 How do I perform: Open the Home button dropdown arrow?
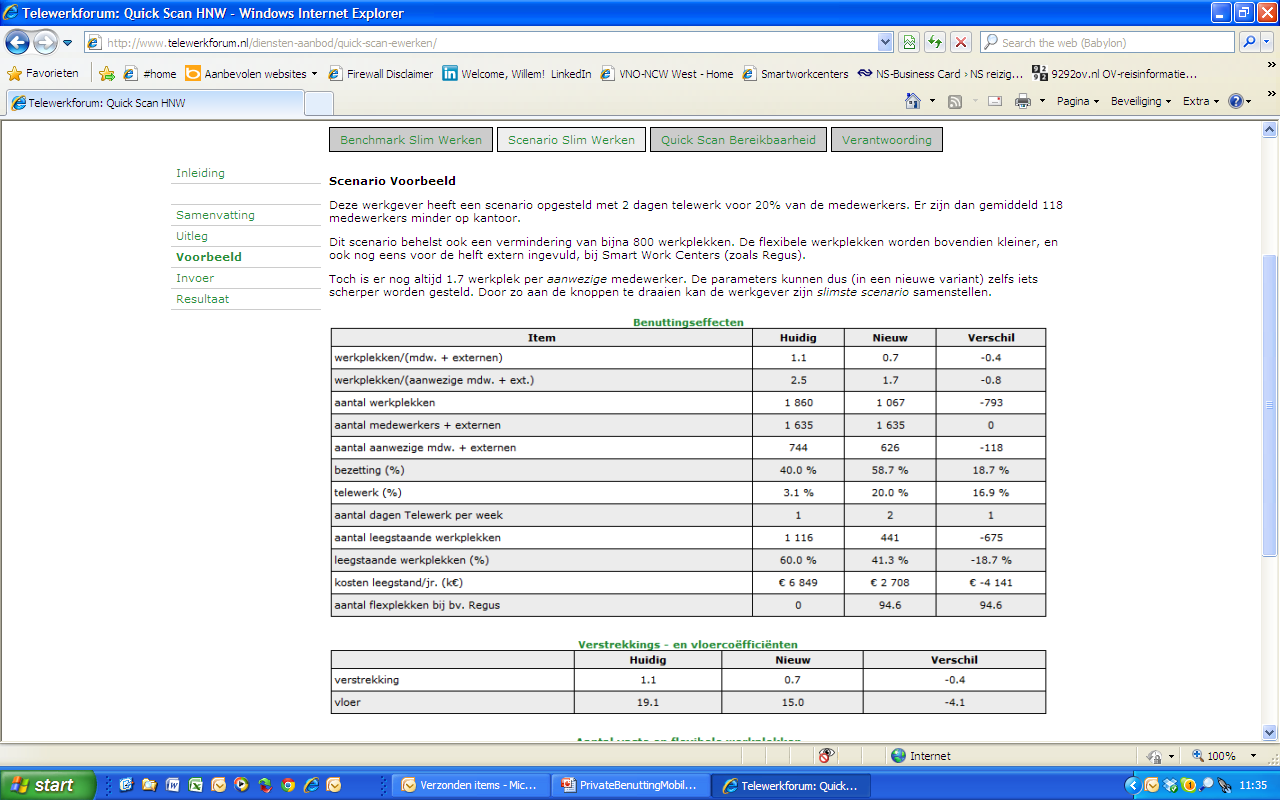pos(932,101)
